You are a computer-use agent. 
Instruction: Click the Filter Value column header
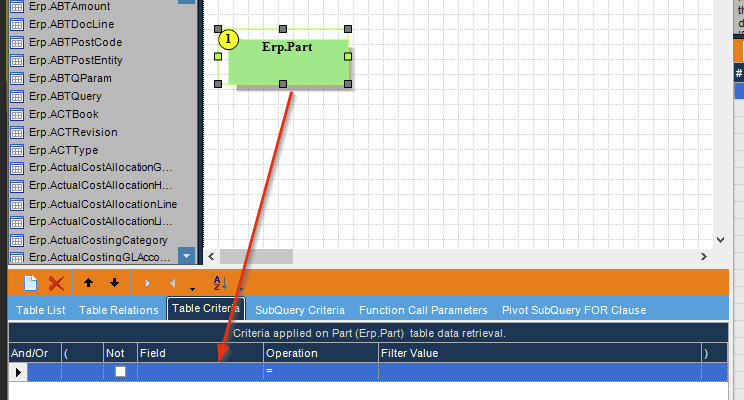539,353
